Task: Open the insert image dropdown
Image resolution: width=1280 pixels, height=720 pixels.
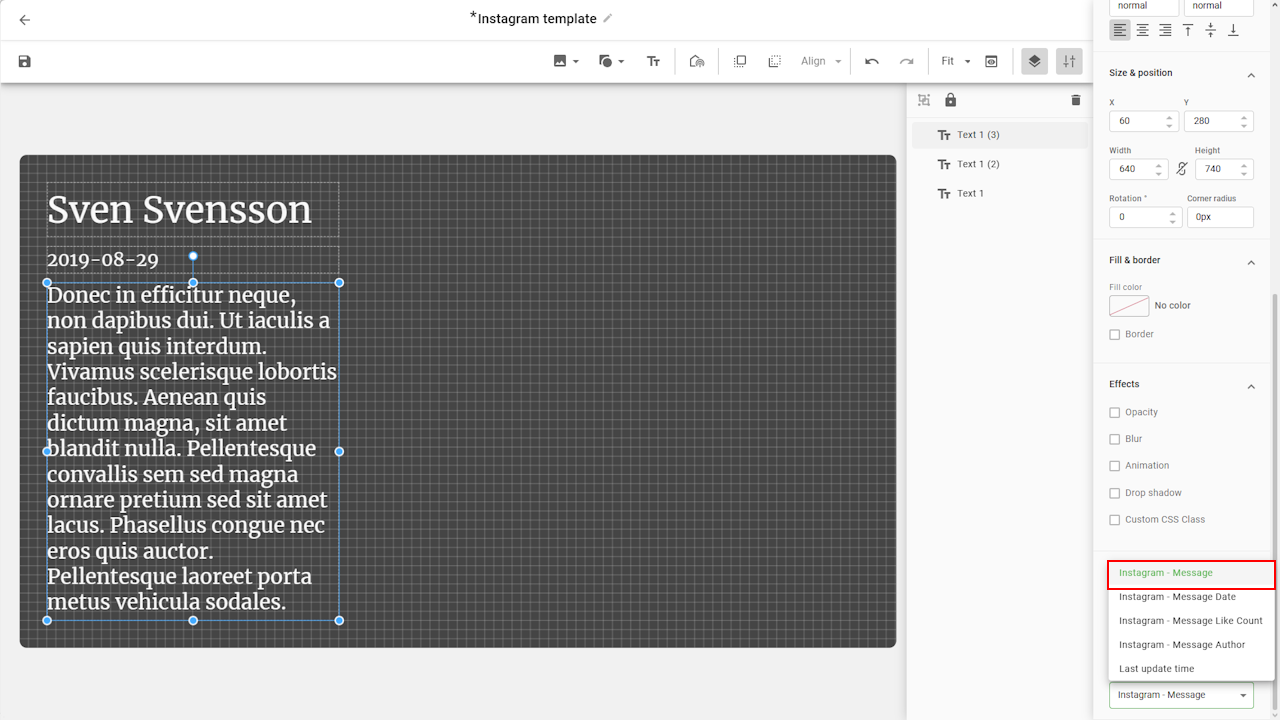Action: click(566, 62)
